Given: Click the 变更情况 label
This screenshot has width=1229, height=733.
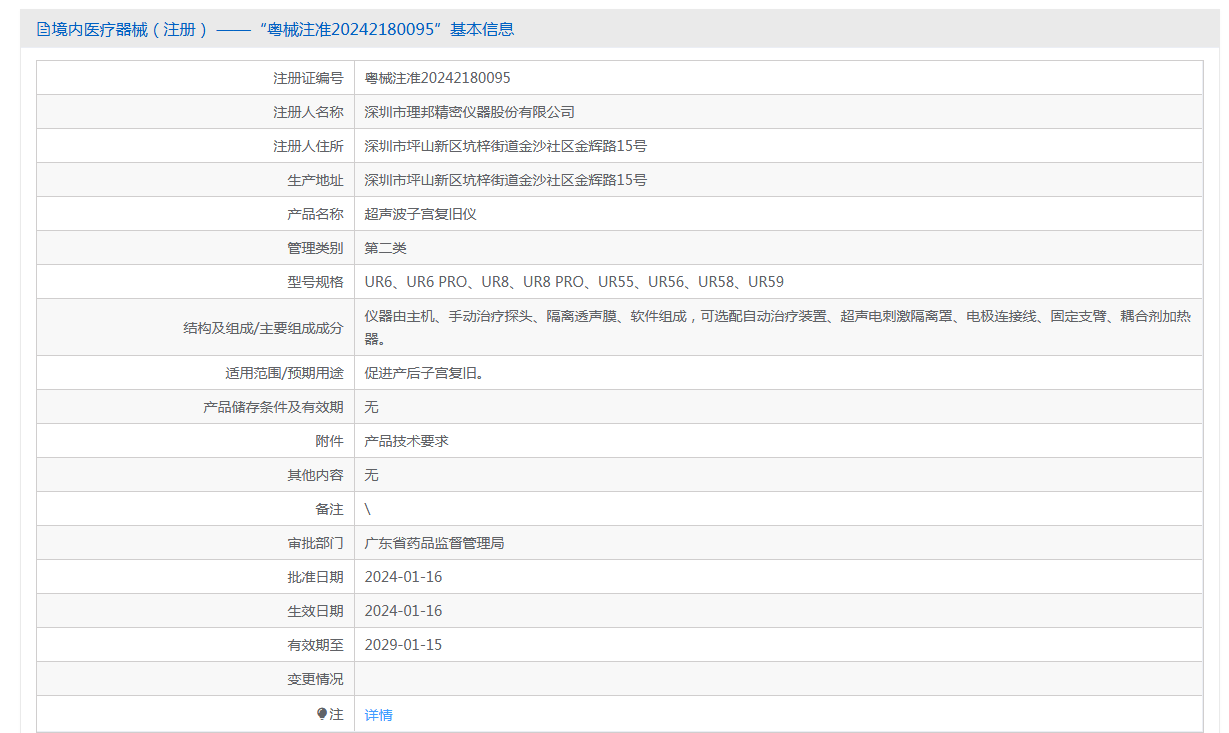Looking at the screenshot, I should pos(315,679).
